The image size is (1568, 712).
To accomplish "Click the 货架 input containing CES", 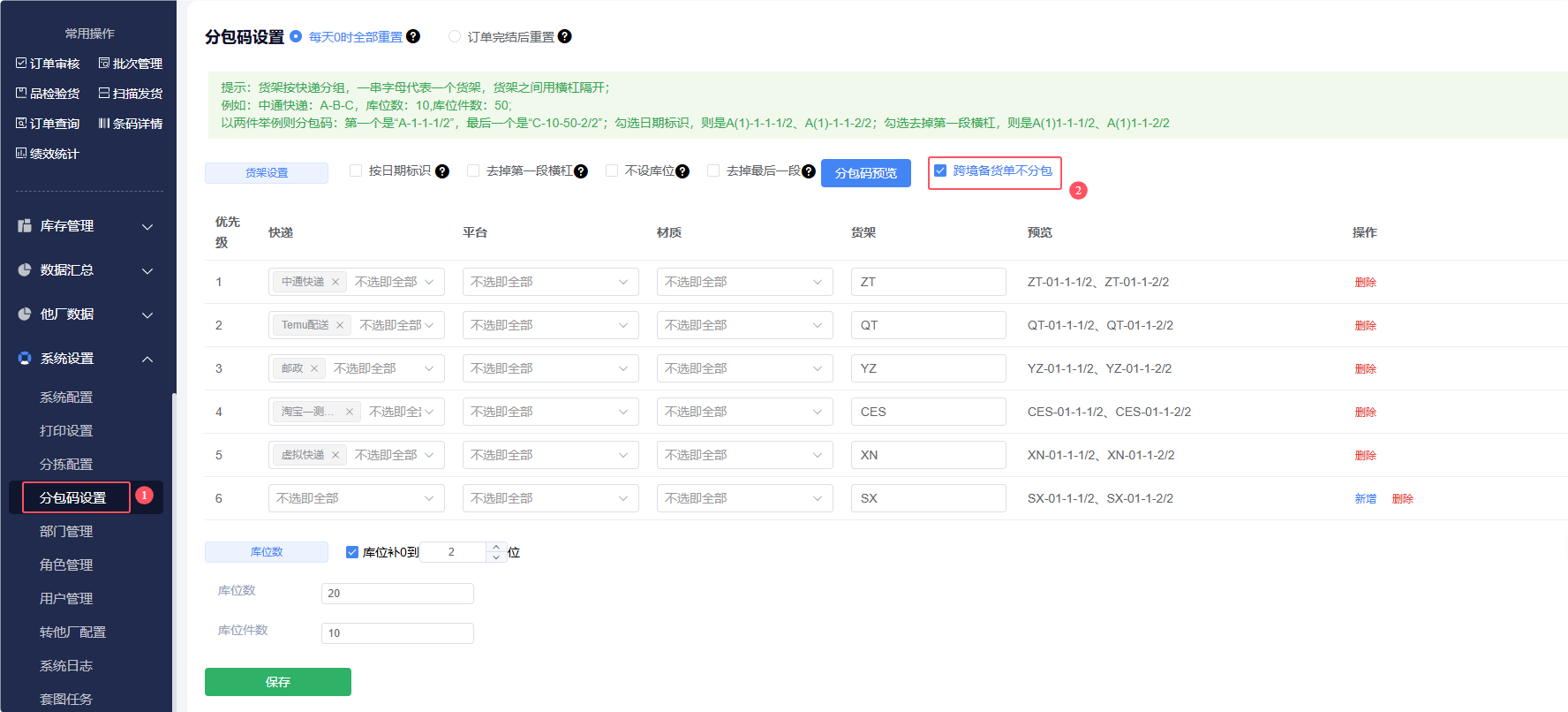I will click(928, 412).
